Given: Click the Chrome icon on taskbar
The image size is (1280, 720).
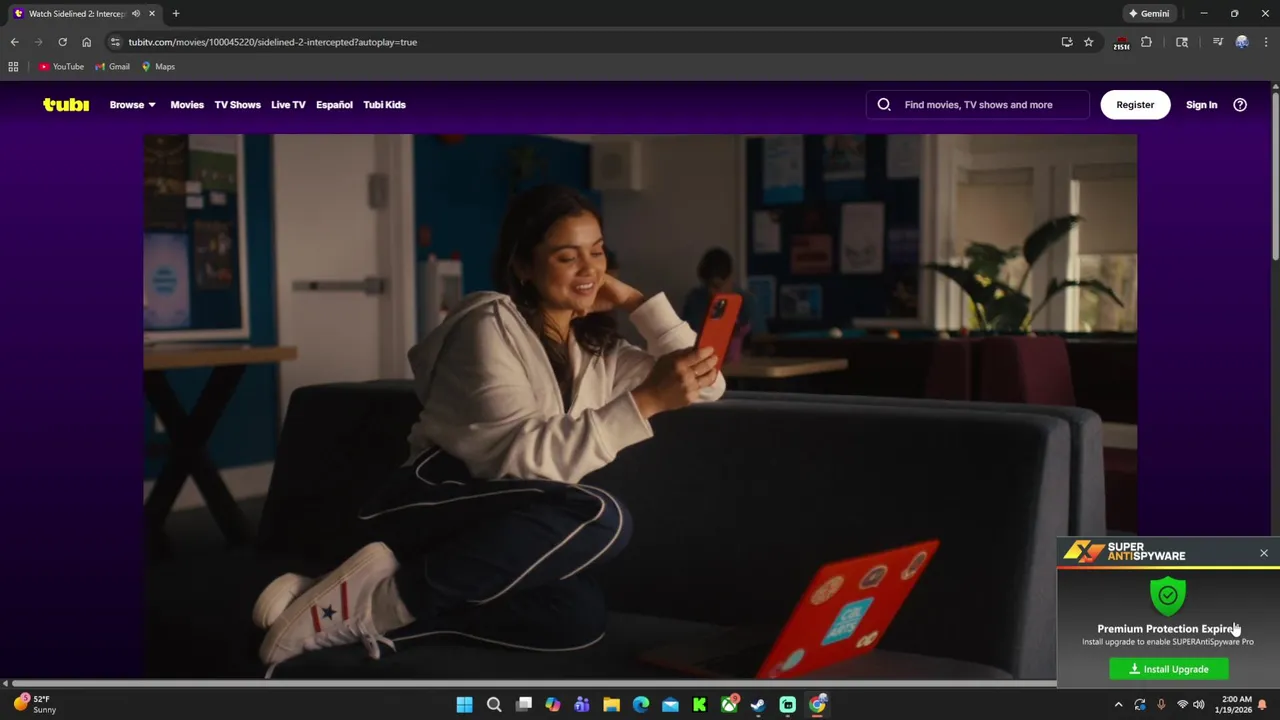Looking at the screenshot, I should point(817,705).
